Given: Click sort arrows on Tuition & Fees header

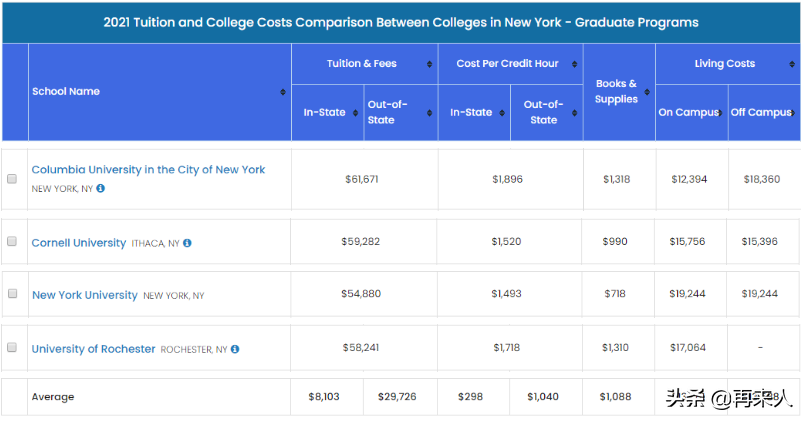Looking at the screenshot, I should [430, 64].
